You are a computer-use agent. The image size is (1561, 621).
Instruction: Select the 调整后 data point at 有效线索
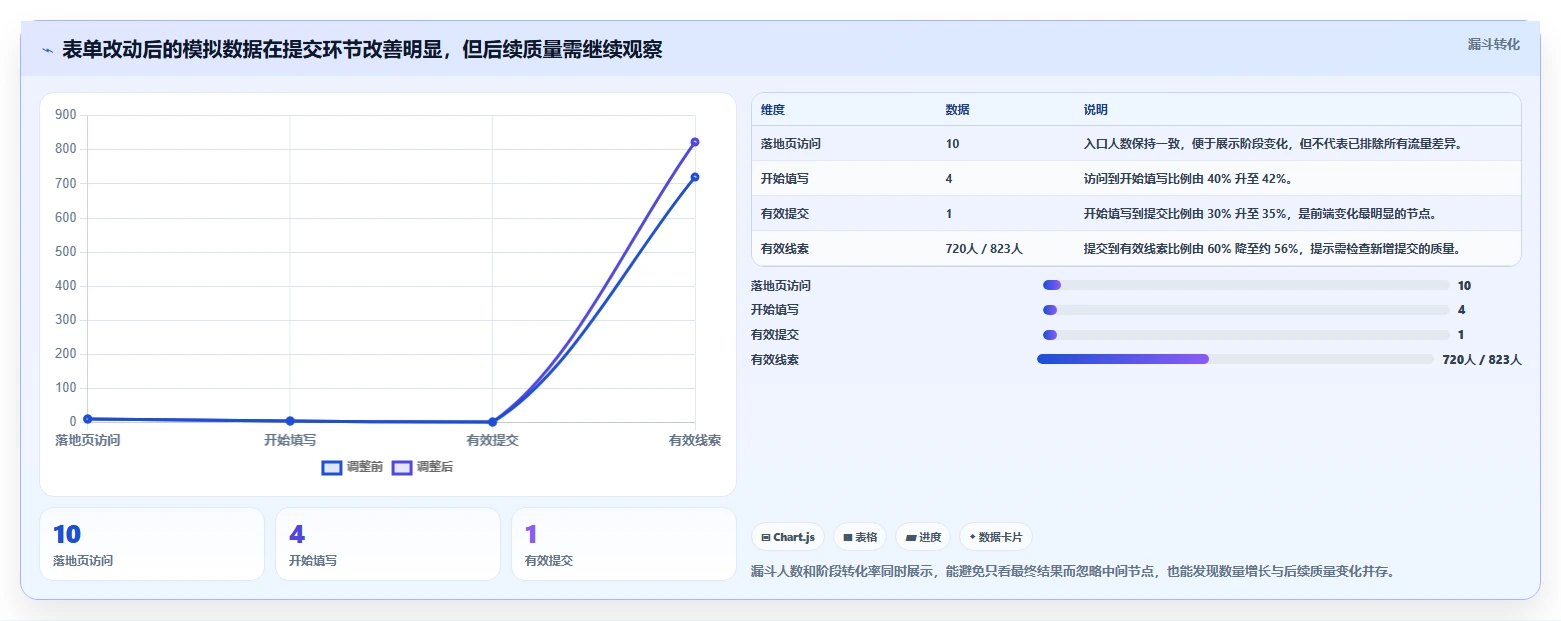pos(695,142)
